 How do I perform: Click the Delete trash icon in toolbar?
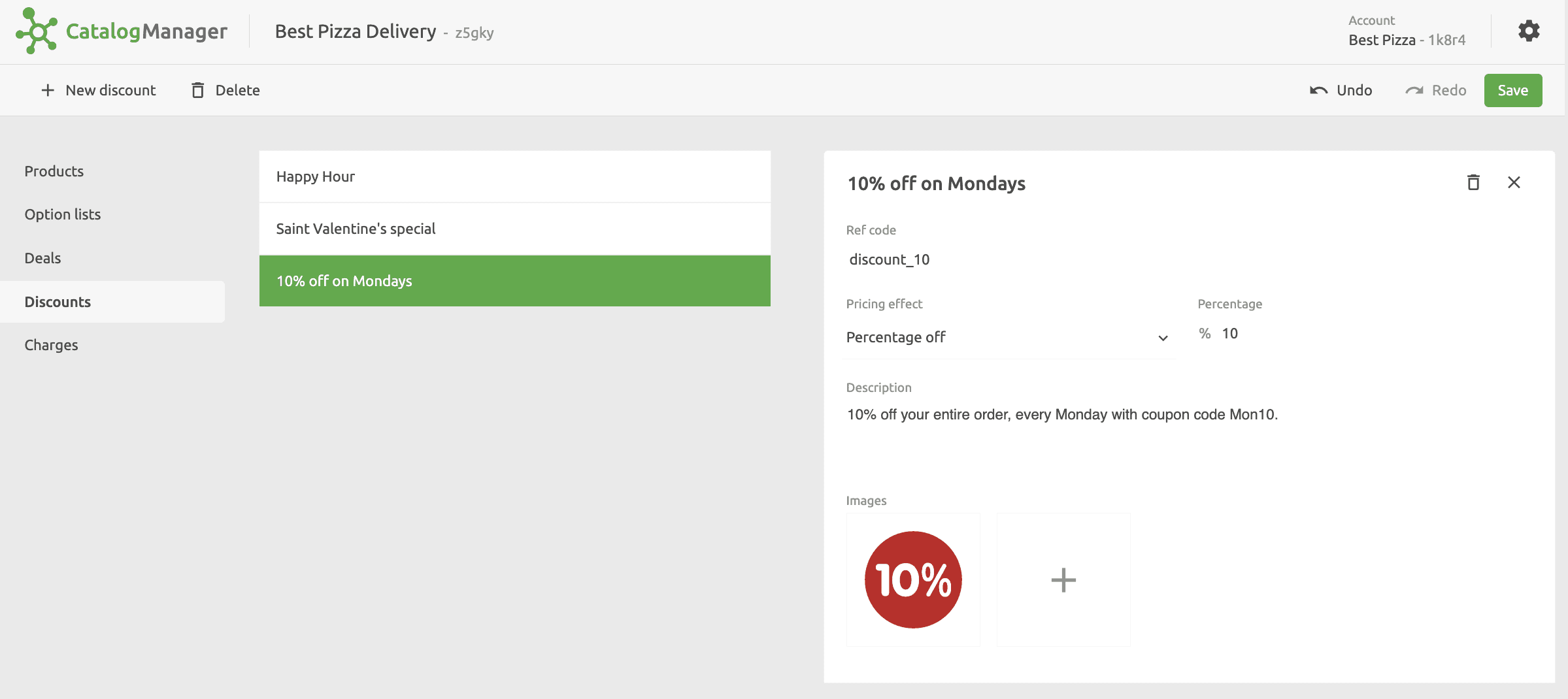coord(198,90)
